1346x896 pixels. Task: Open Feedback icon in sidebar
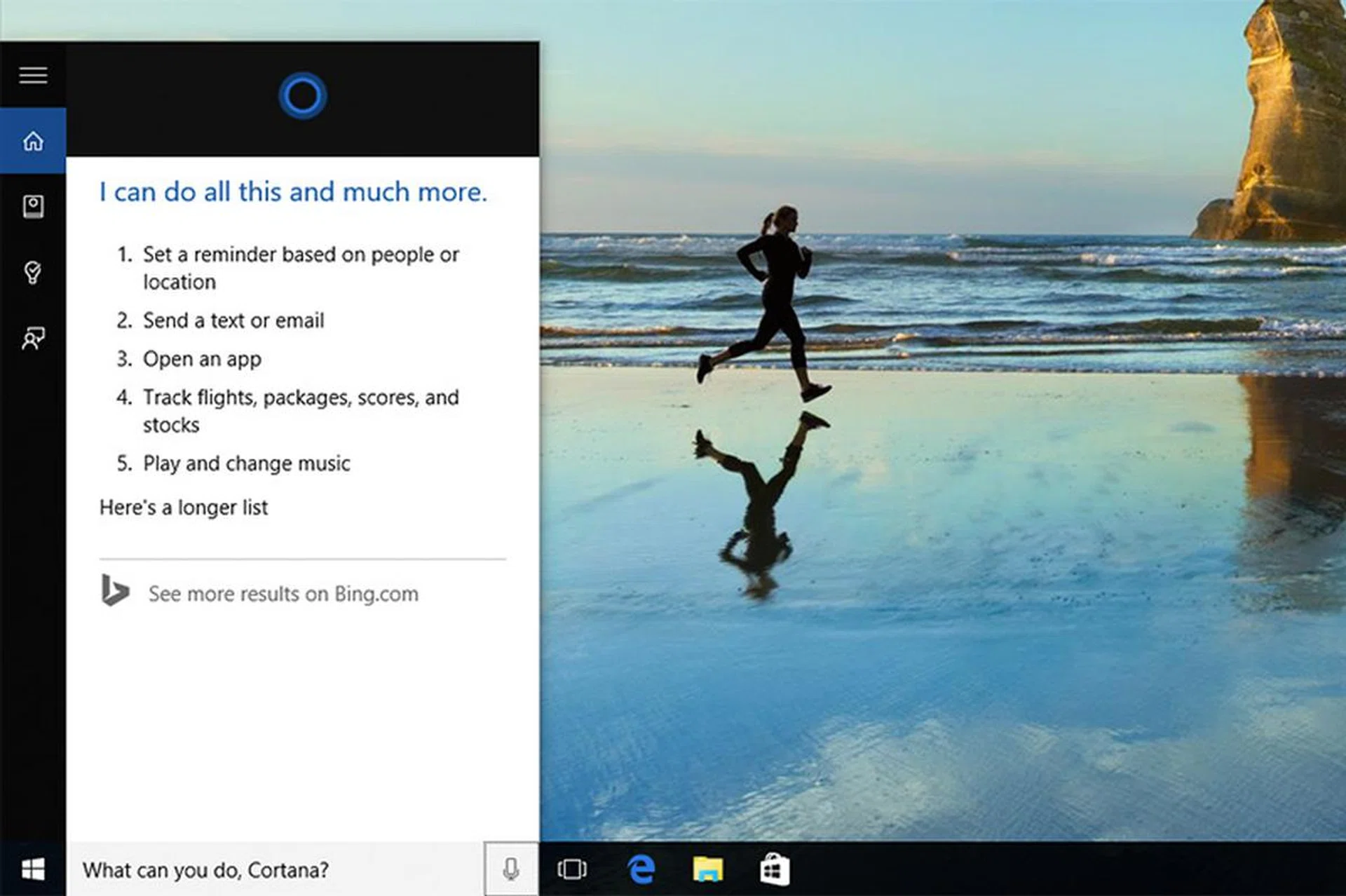point(33,338)
